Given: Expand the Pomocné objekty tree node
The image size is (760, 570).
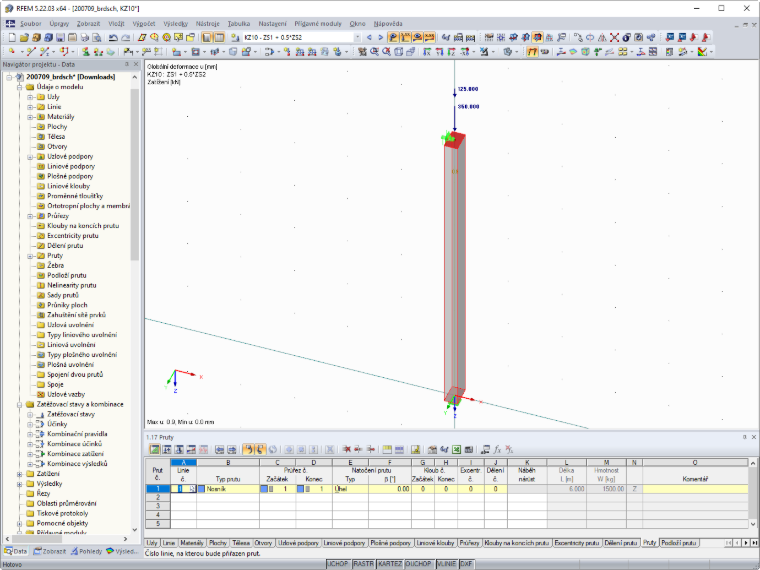Looking at the screenshot, I should (x=19, y=523).
